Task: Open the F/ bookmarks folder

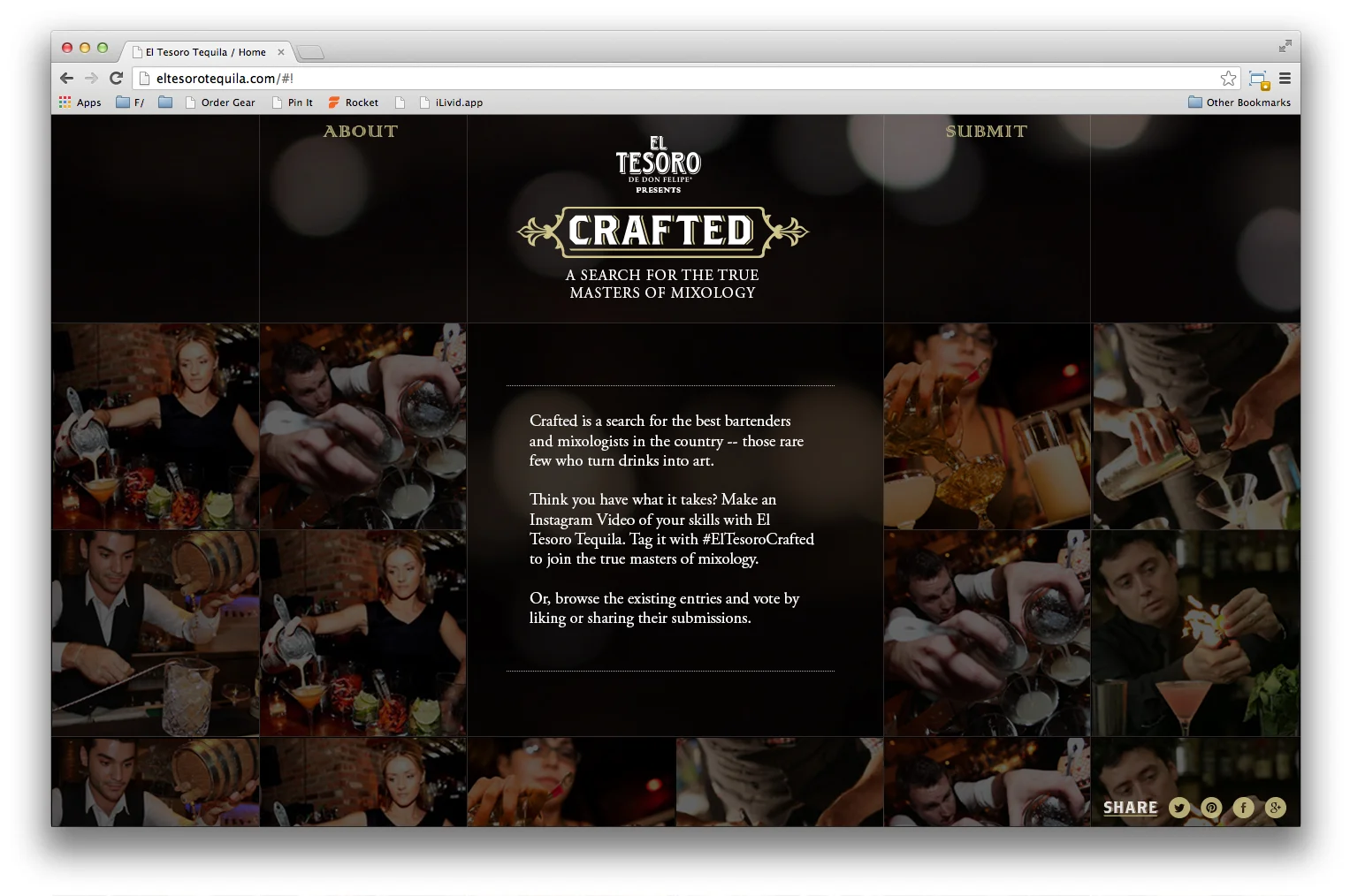Action: pos(130,103)
